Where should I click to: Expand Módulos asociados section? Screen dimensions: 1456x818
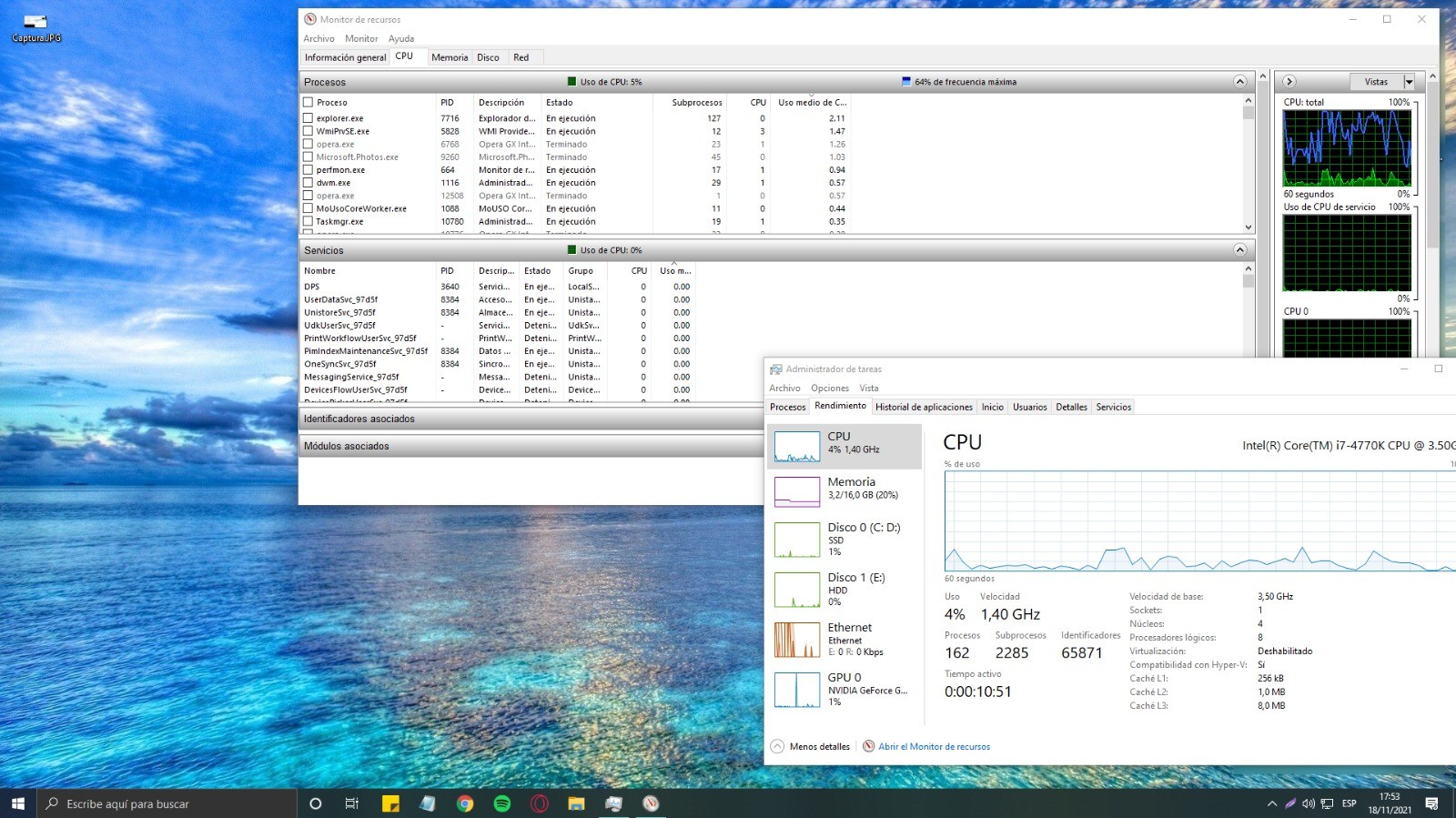pyautogui.click(x=532, y=446)
